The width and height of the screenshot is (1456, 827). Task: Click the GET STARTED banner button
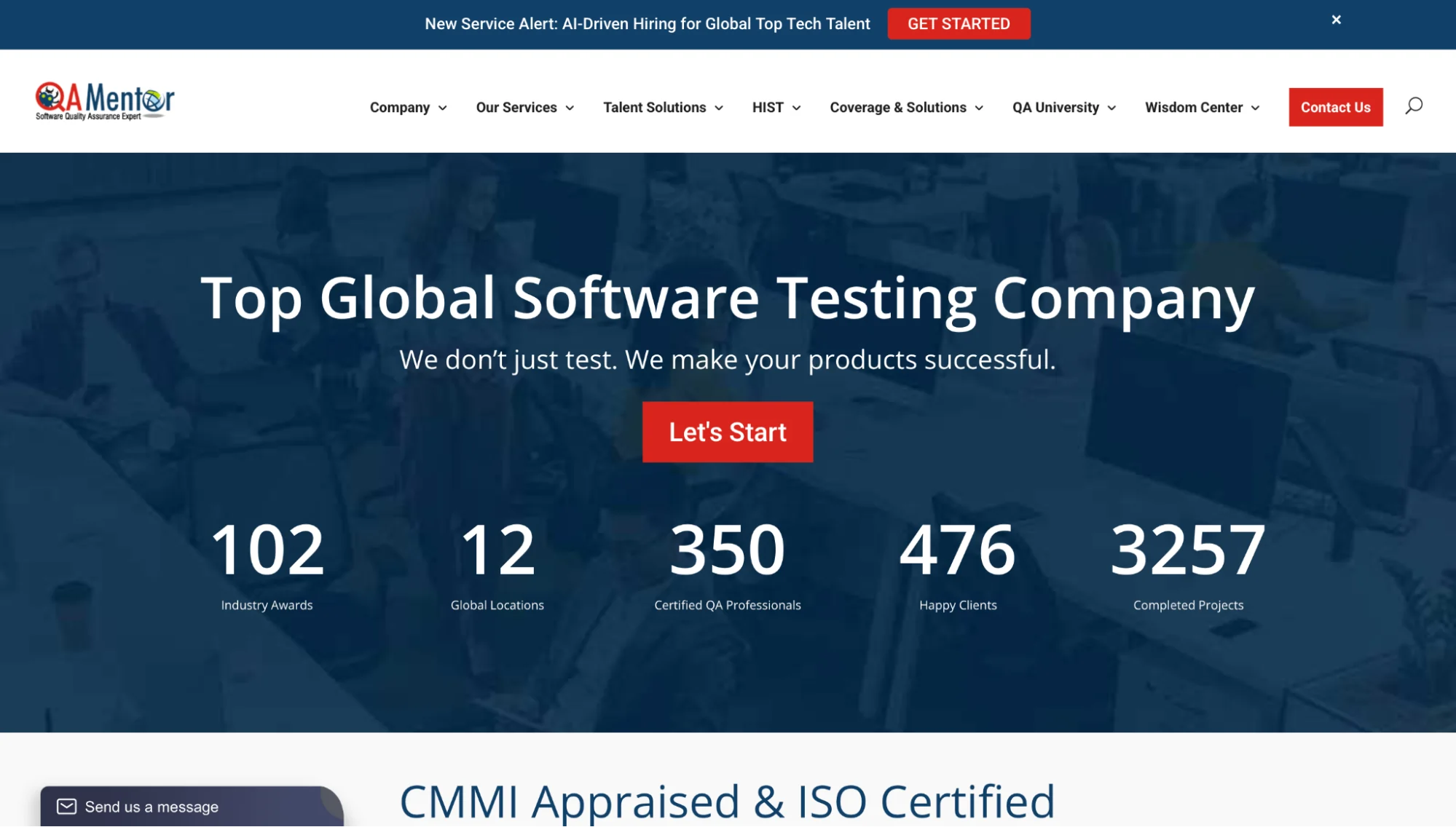tap(959, 23)
